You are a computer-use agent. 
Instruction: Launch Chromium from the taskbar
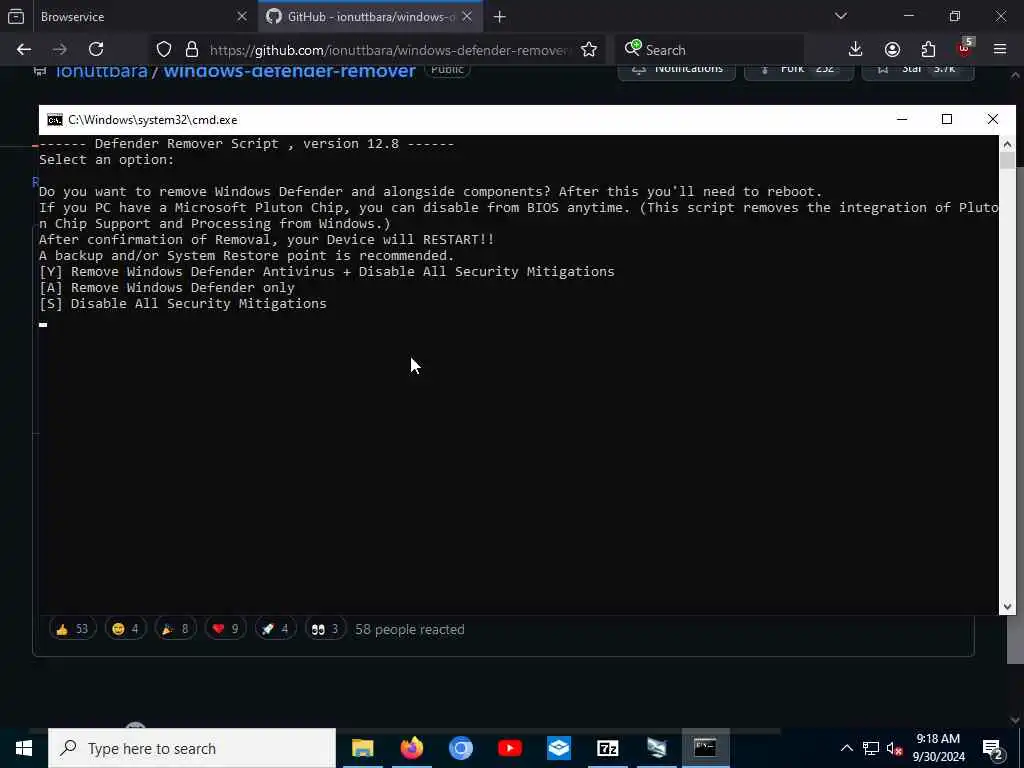(x=460, y=748)
